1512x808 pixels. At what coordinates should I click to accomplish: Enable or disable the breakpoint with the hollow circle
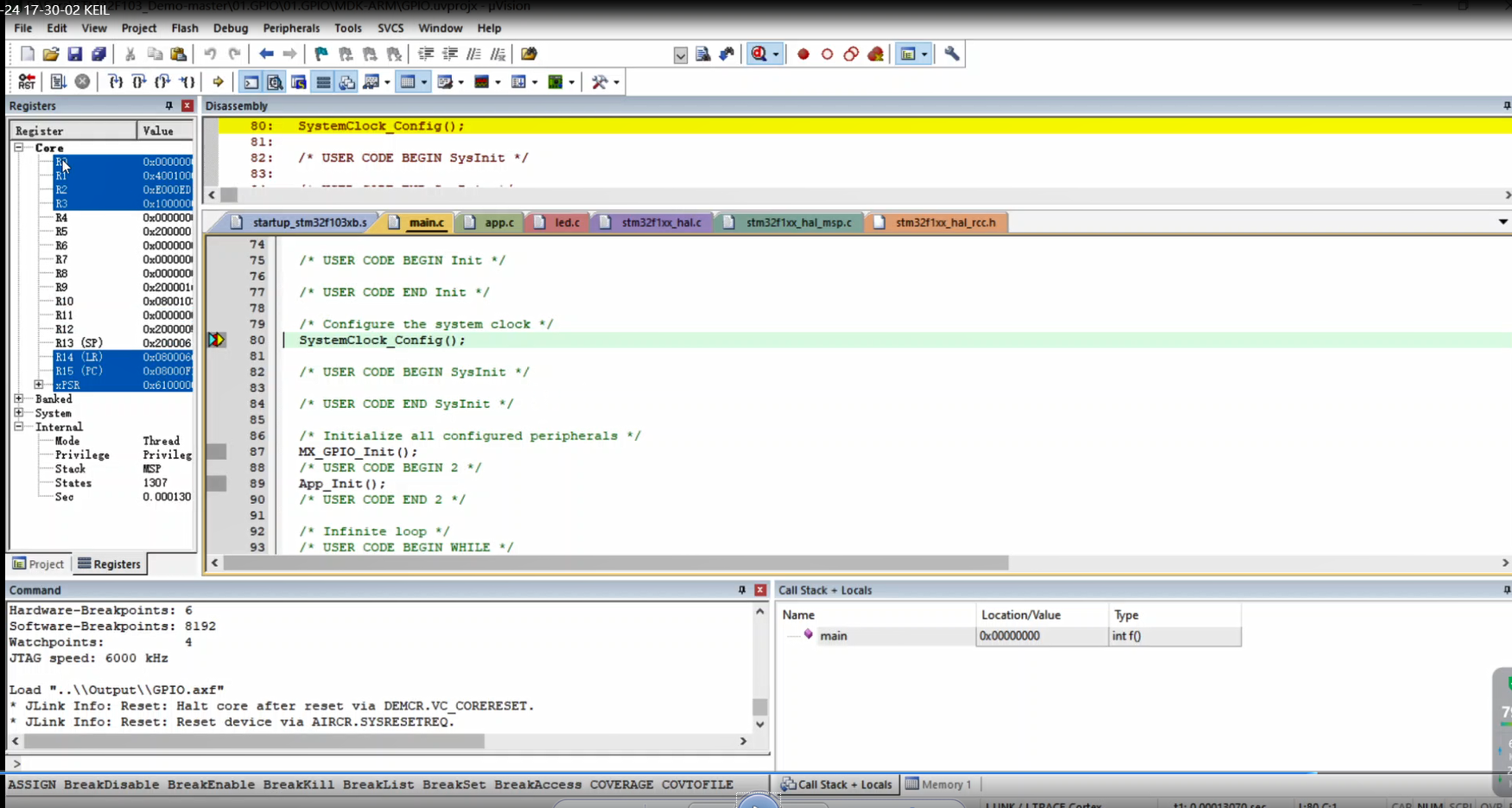(827, 54)
